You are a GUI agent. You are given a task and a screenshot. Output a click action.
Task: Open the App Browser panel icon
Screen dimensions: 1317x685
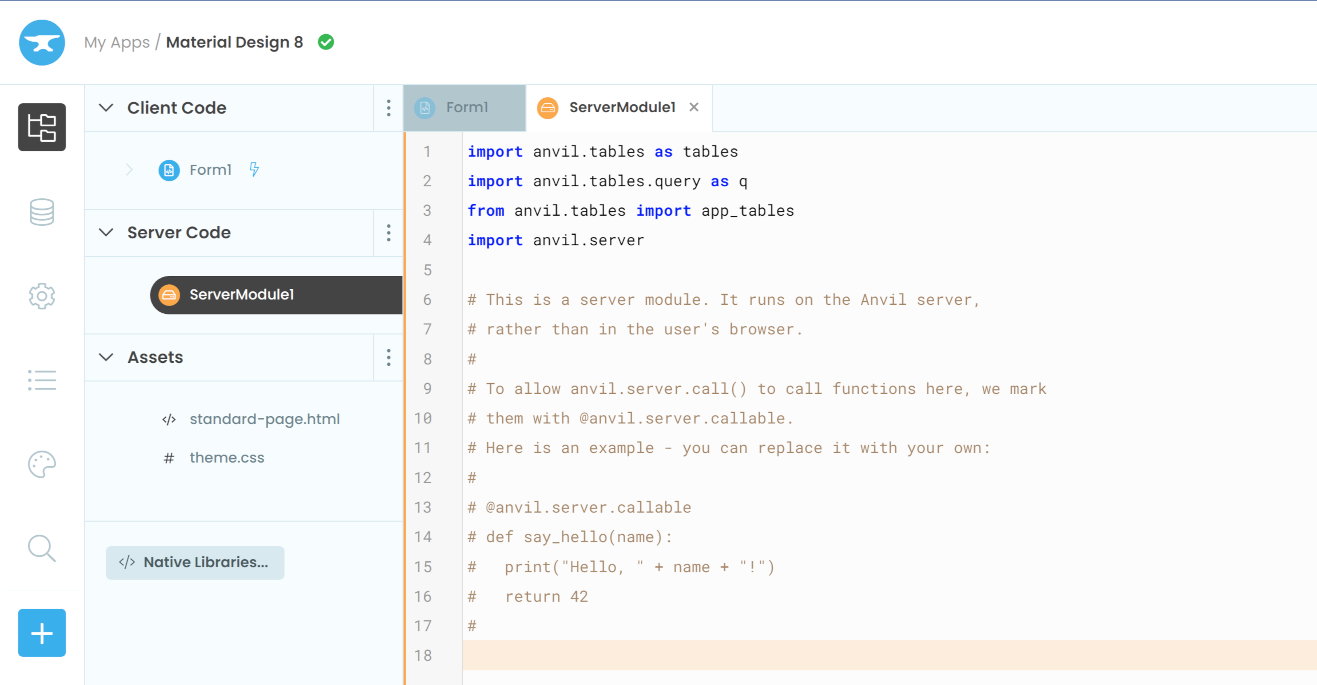coord(41,127)
